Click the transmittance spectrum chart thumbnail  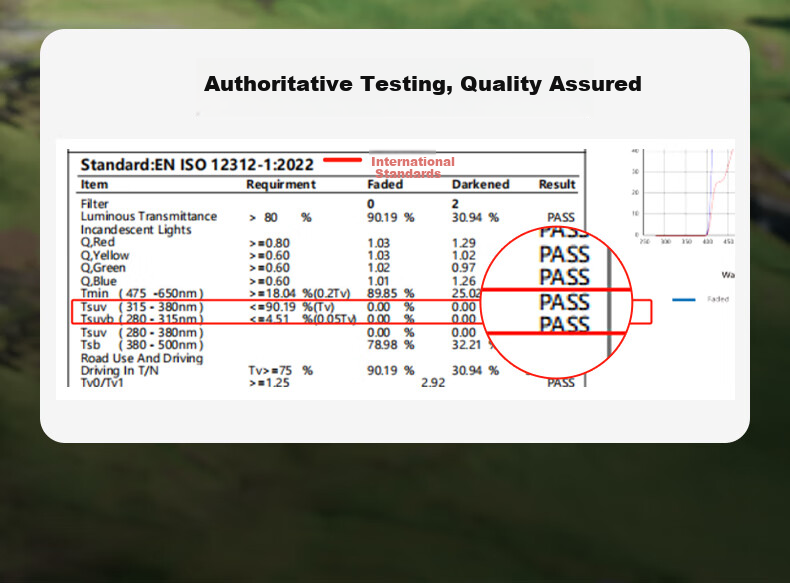[x=683, y=196]
